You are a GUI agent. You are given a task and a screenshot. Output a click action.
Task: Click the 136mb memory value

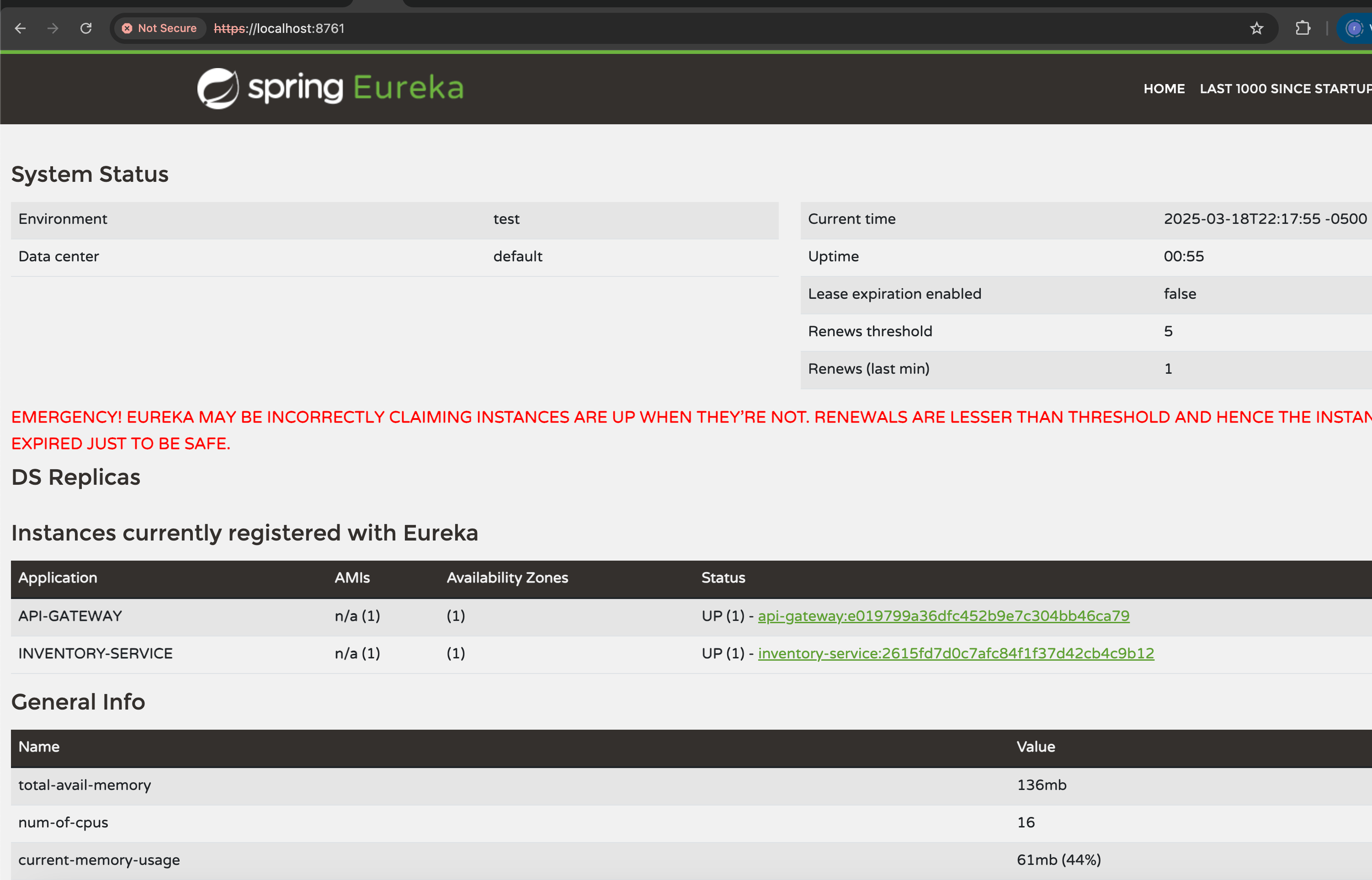1041,785
